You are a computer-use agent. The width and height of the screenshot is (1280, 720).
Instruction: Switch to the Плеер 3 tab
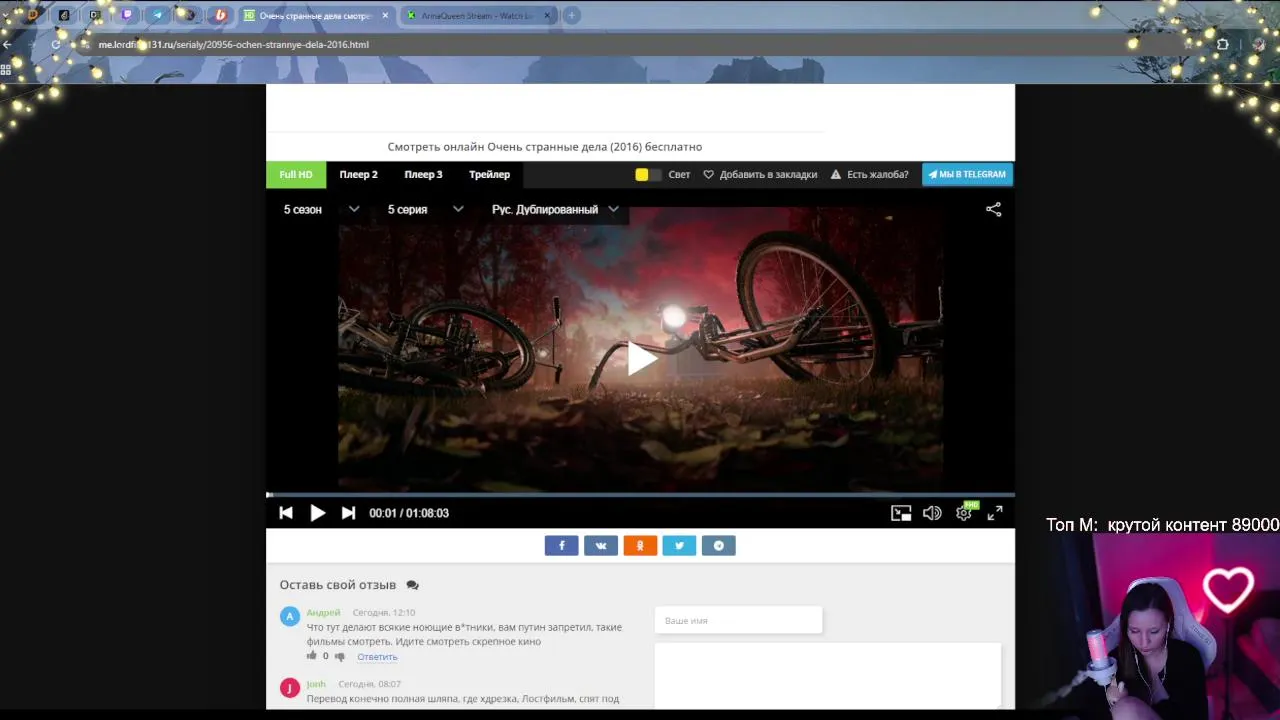click(x=423, y=174)
